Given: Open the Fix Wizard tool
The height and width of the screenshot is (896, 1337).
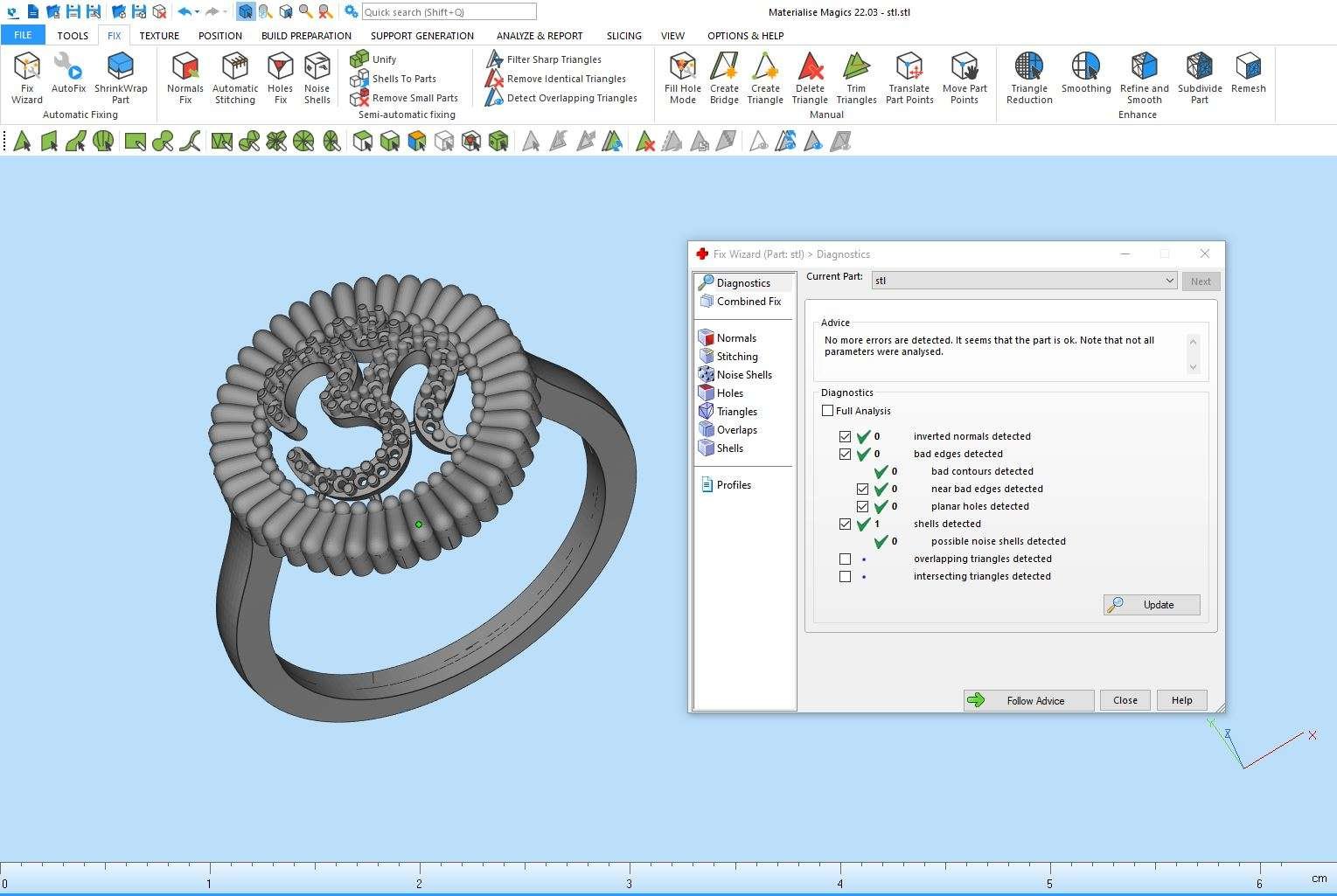Looking at the screenshot, I should [27, 77].
